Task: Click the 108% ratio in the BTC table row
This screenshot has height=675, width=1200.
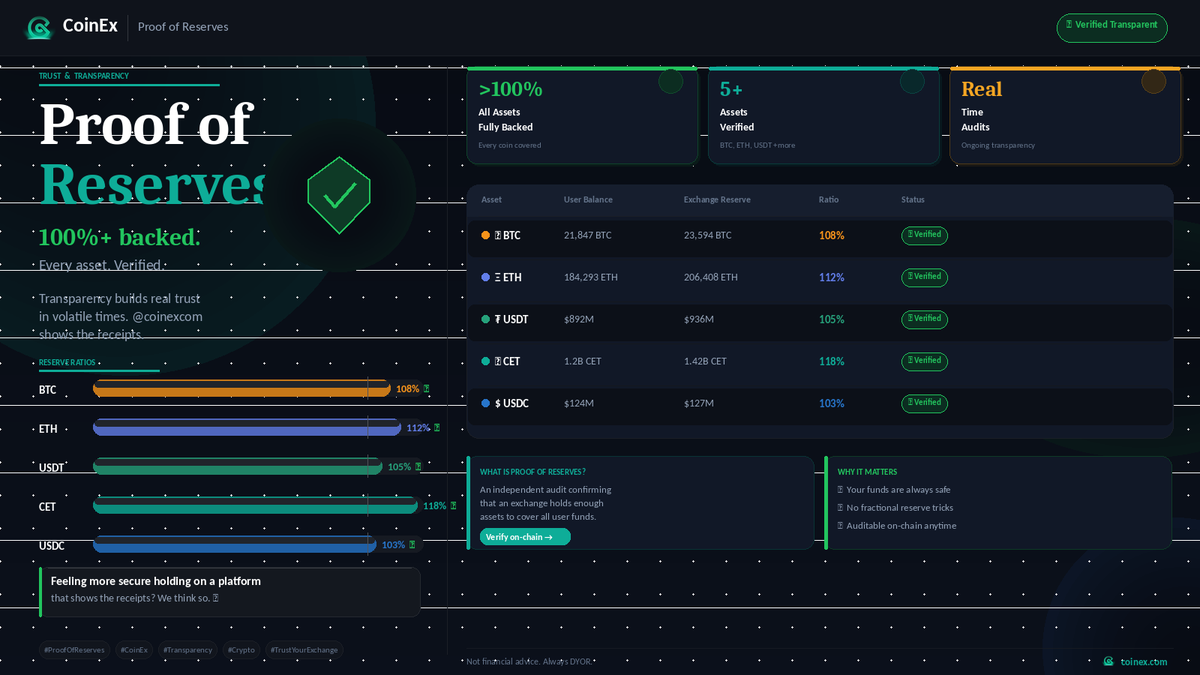Action: click(x=832, y=236)
